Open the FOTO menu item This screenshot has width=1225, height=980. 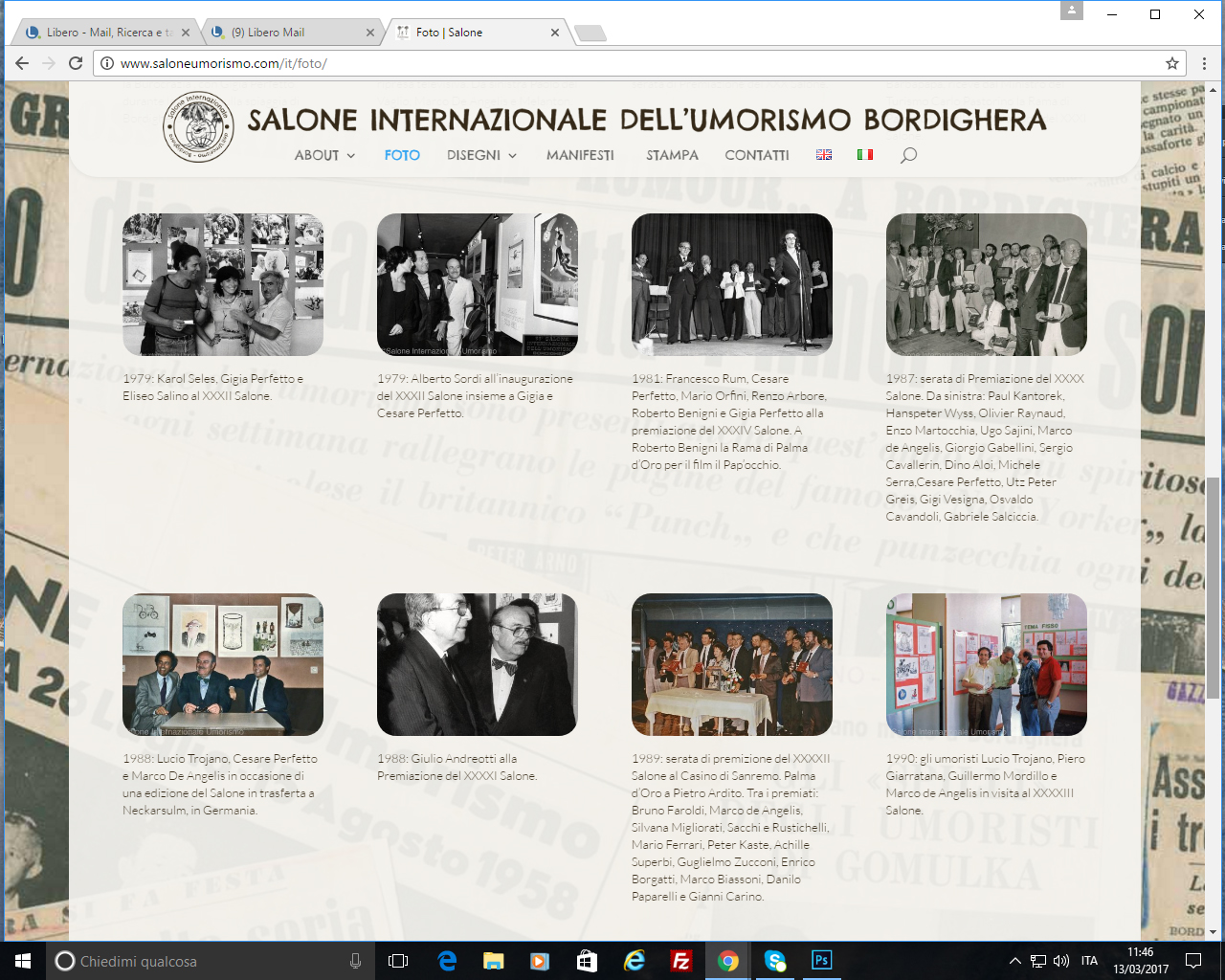402,155
